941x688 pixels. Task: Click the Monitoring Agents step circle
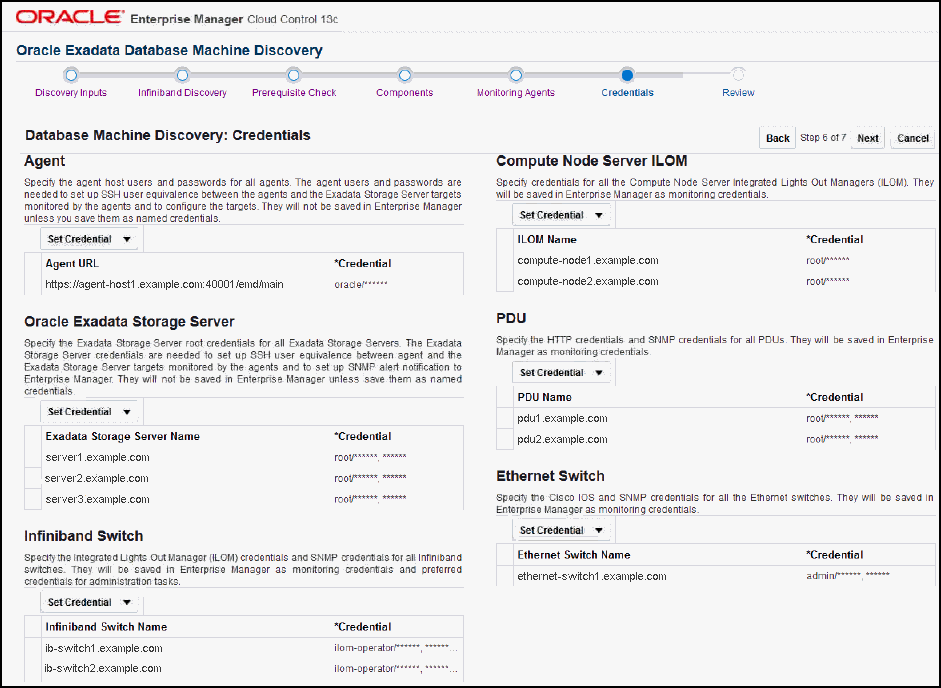(516, 75)
